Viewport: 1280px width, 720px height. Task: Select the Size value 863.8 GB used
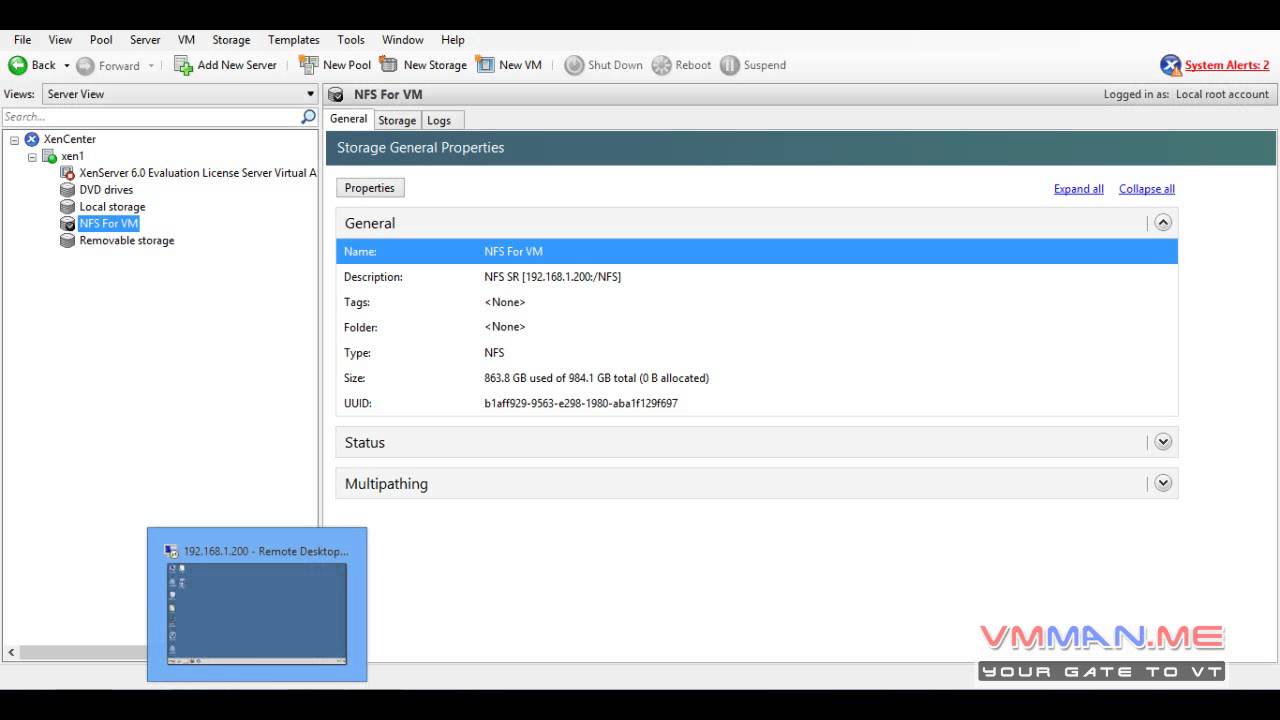(x=597, y=378)
